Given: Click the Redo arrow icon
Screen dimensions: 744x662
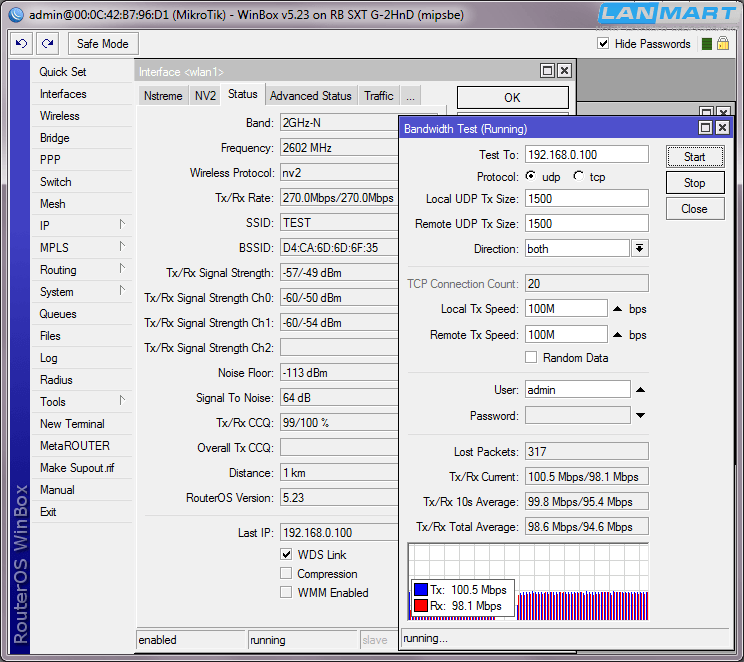Looking at the screenshot, I should click(x=47, y=44).
